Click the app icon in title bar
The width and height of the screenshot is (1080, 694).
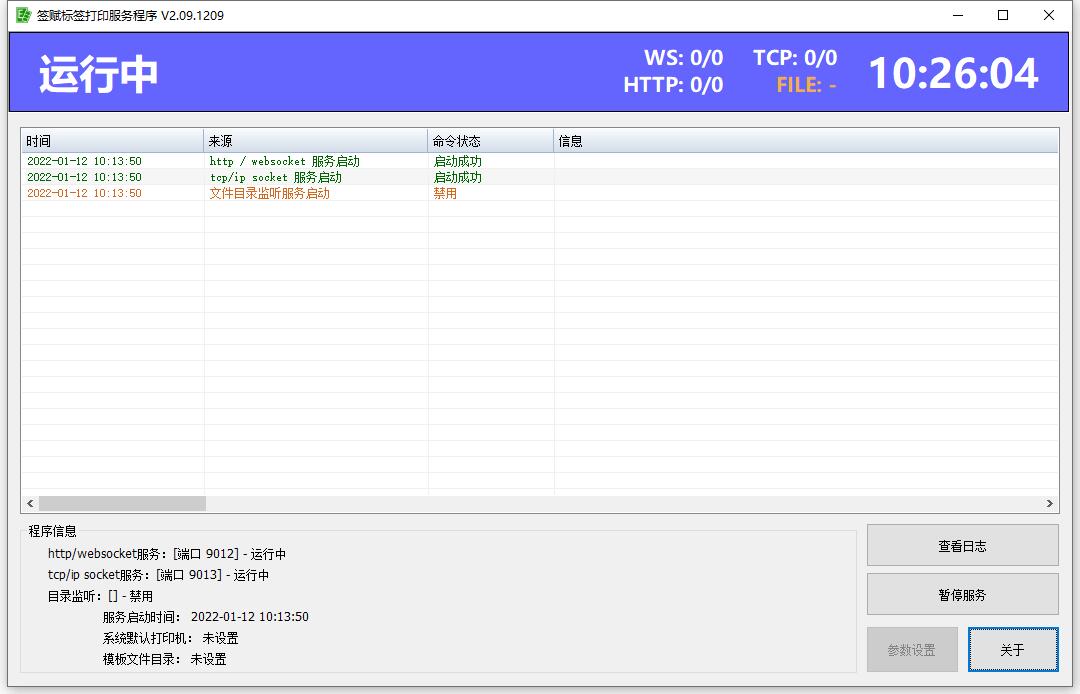pos(23,15)
